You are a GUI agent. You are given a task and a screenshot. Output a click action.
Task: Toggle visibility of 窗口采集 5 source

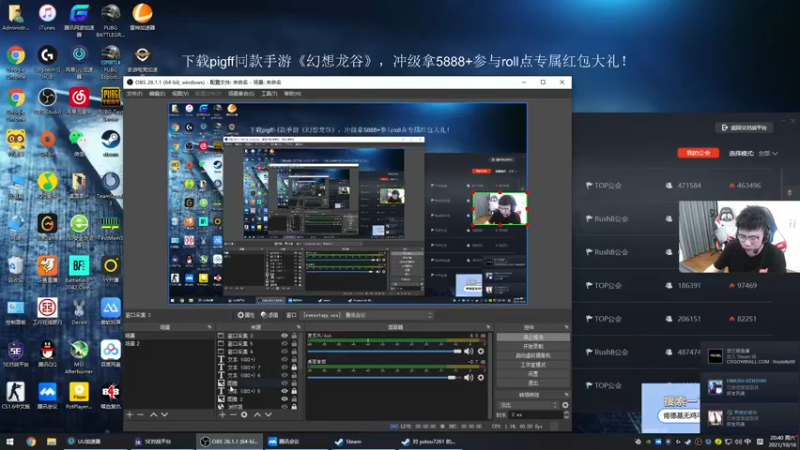(x=285, y=344)
